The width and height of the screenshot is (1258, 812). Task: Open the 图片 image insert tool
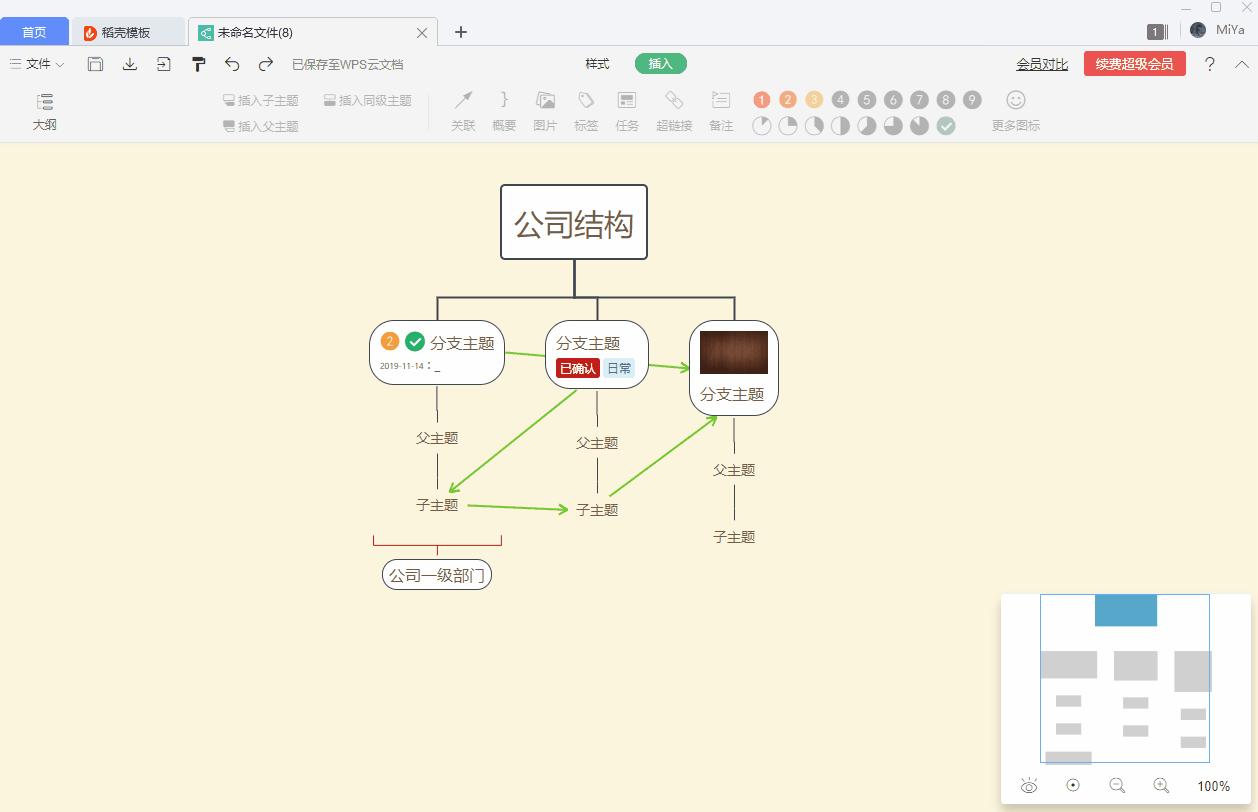[544, 110]
